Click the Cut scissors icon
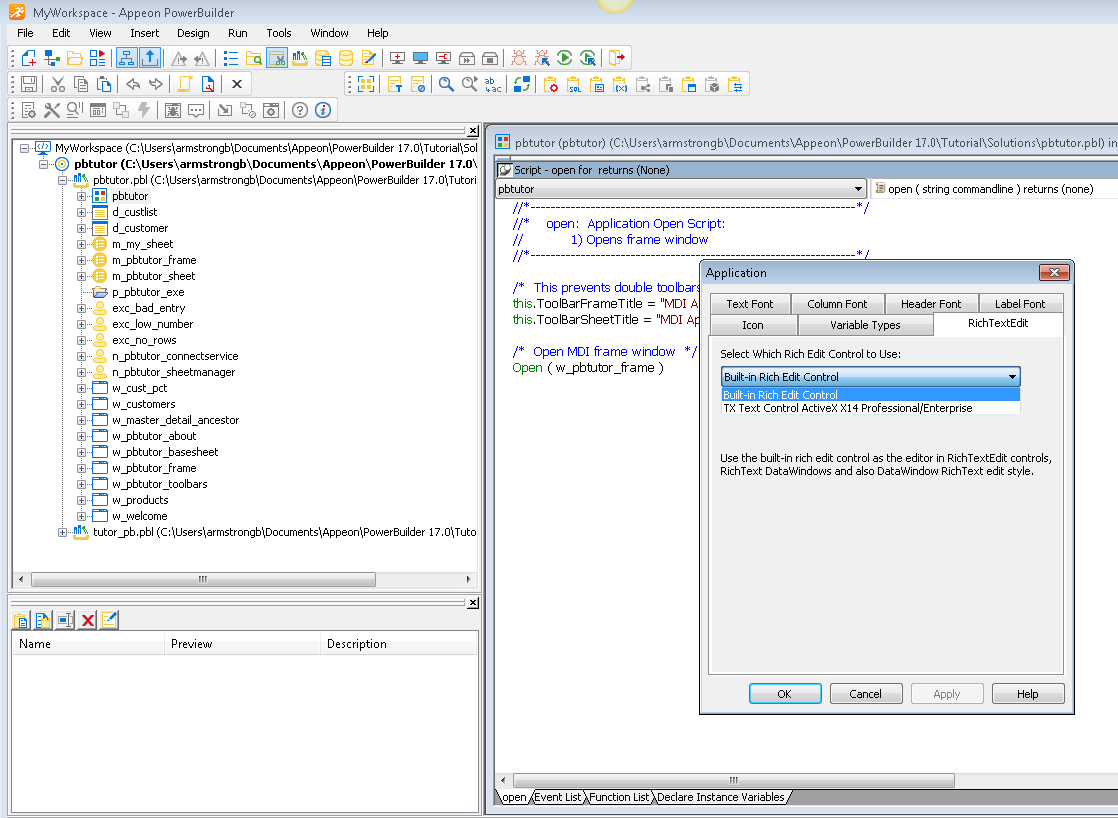1118x818 pixels. 58,84
